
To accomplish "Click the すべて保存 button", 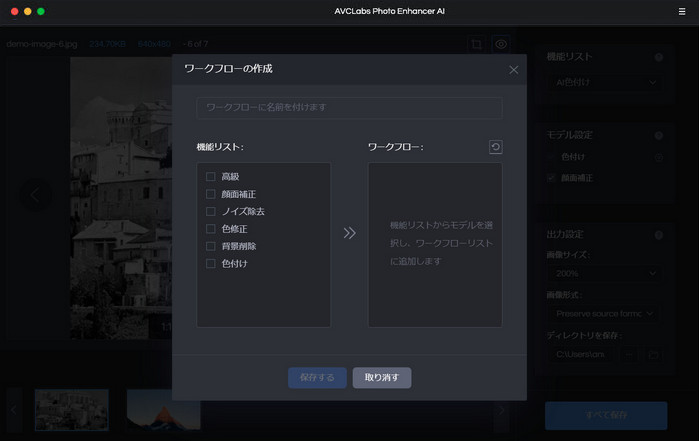I will pos(606,415).
